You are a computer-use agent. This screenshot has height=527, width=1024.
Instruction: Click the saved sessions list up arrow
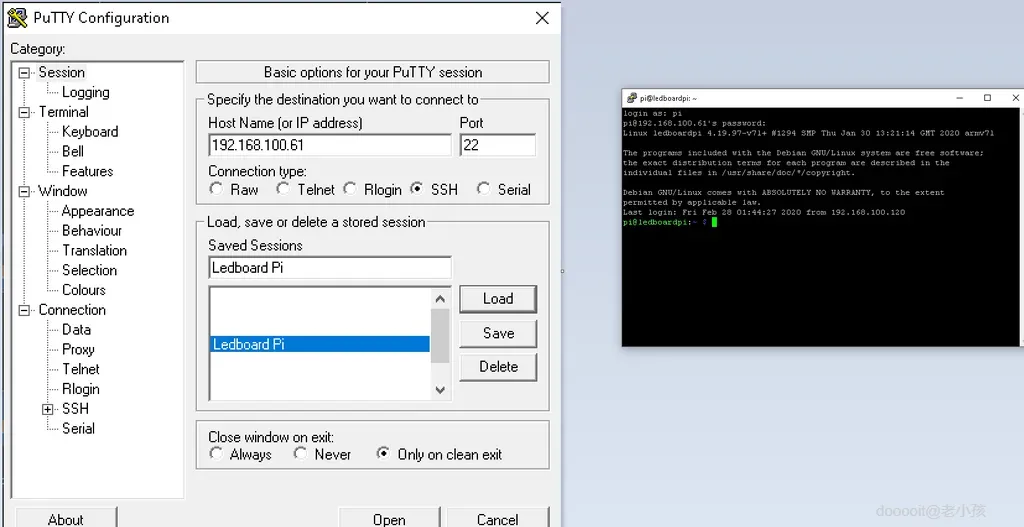point(440,298)
